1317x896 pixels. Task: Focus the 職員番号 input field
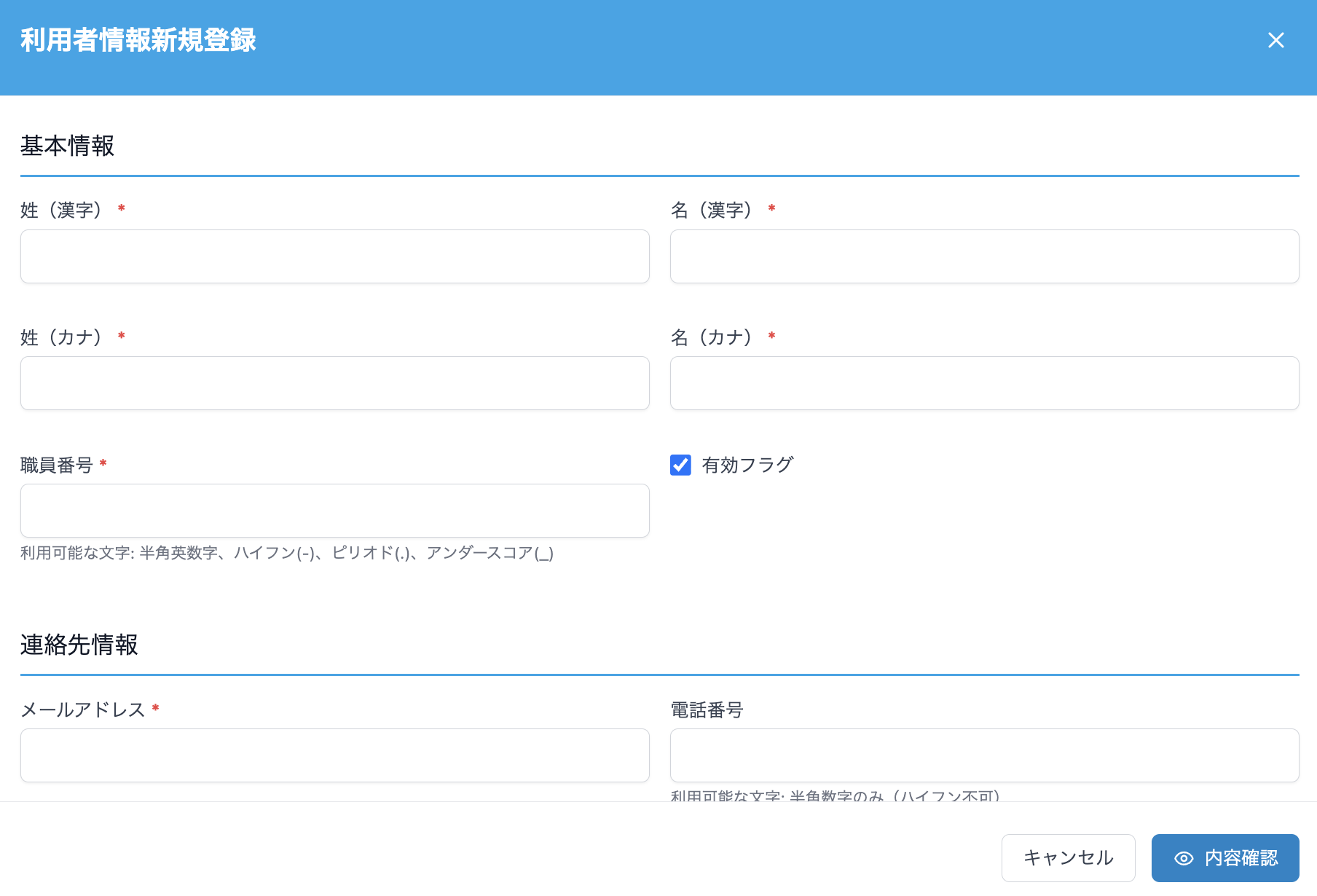pos(334,511)
